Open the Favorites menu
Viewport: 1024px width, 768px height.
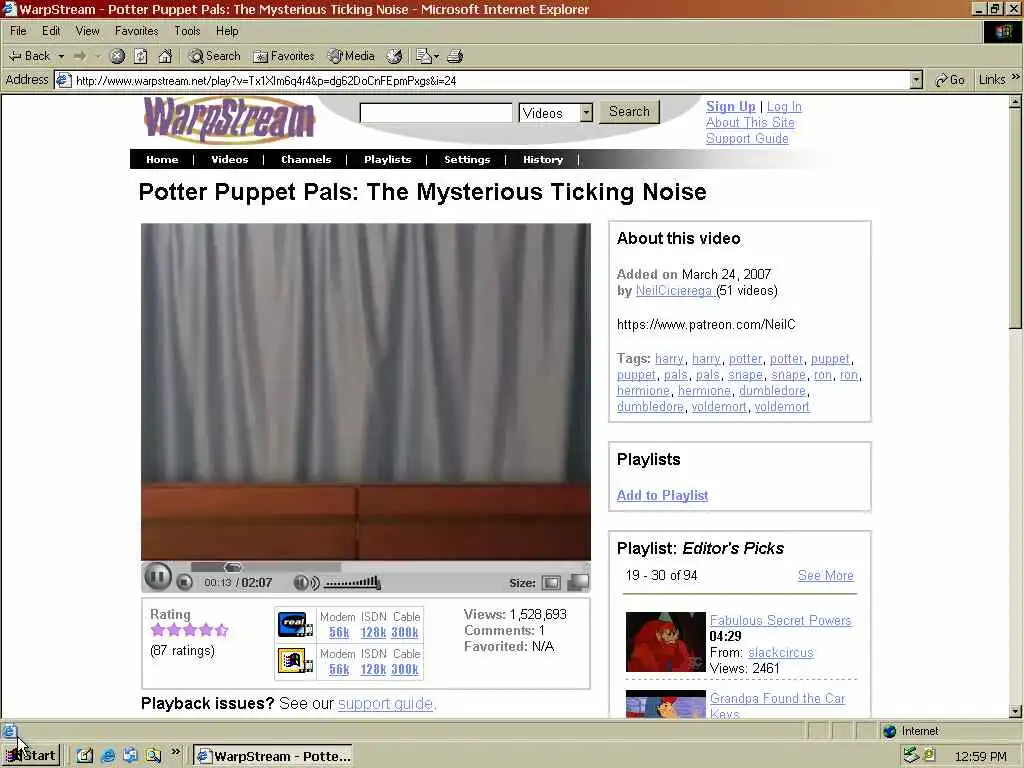(x=136, y=31)
